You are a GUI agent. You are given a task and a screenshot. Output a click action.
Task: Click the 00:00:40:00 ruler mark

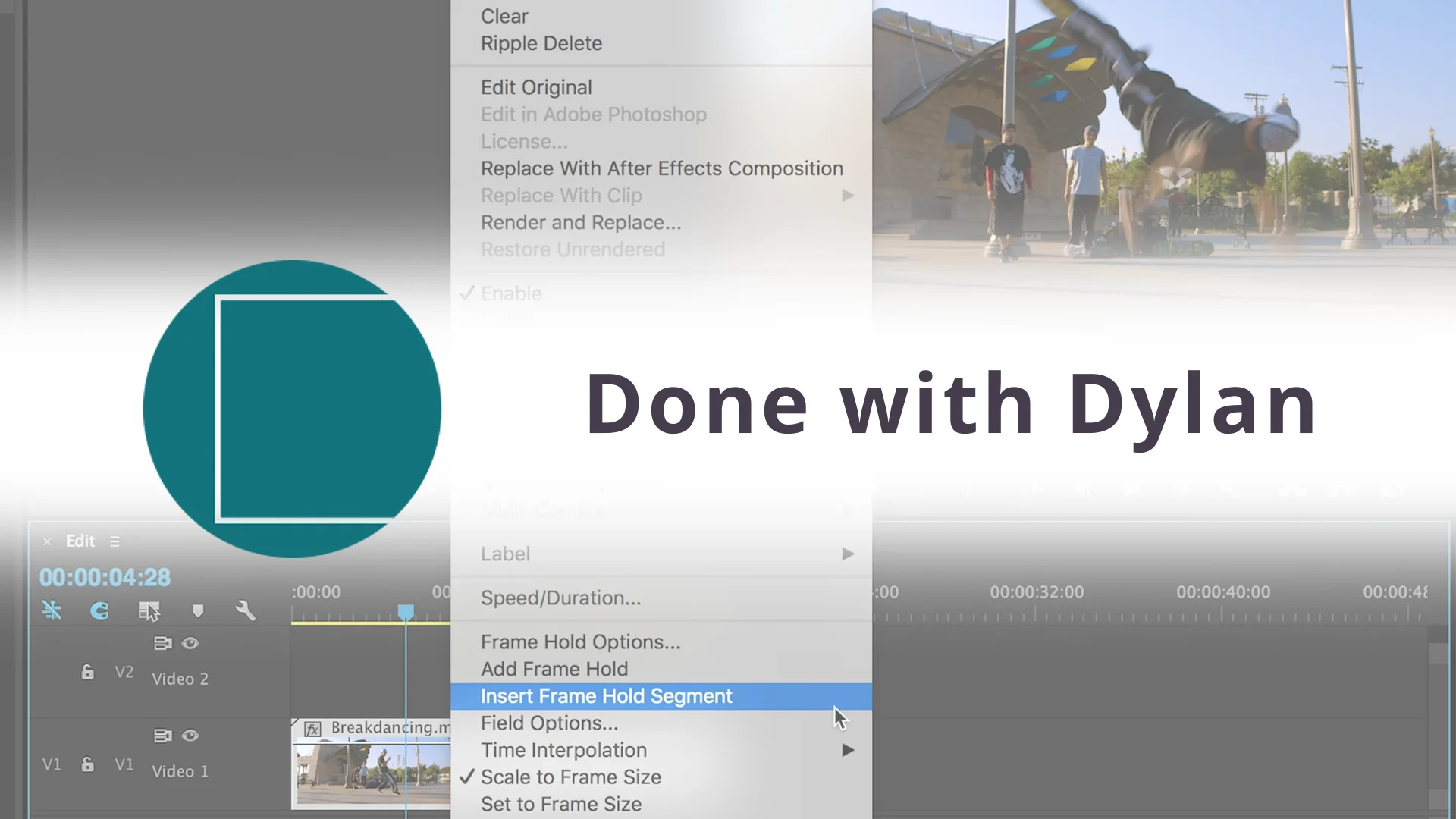pos(1223,592)
